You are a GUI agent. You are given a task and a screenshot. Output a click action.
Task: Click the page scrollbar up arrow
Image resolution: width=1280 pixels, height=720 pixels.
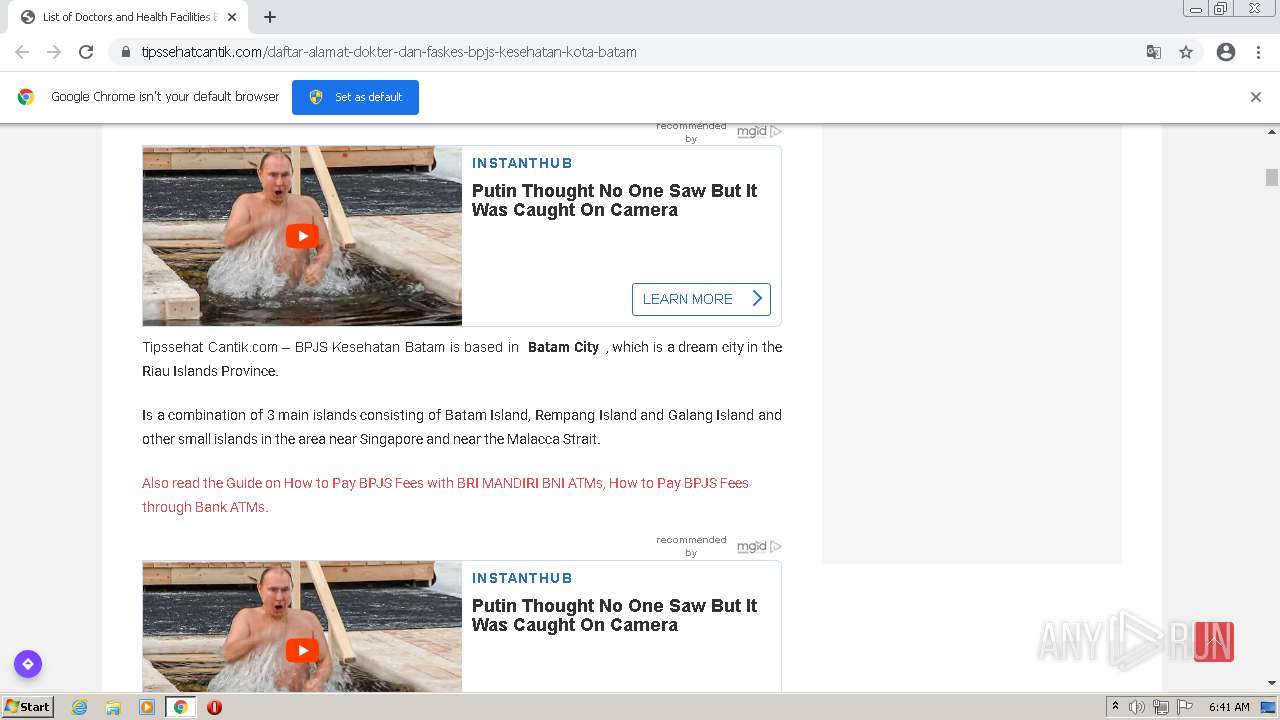pos(1272,132)
